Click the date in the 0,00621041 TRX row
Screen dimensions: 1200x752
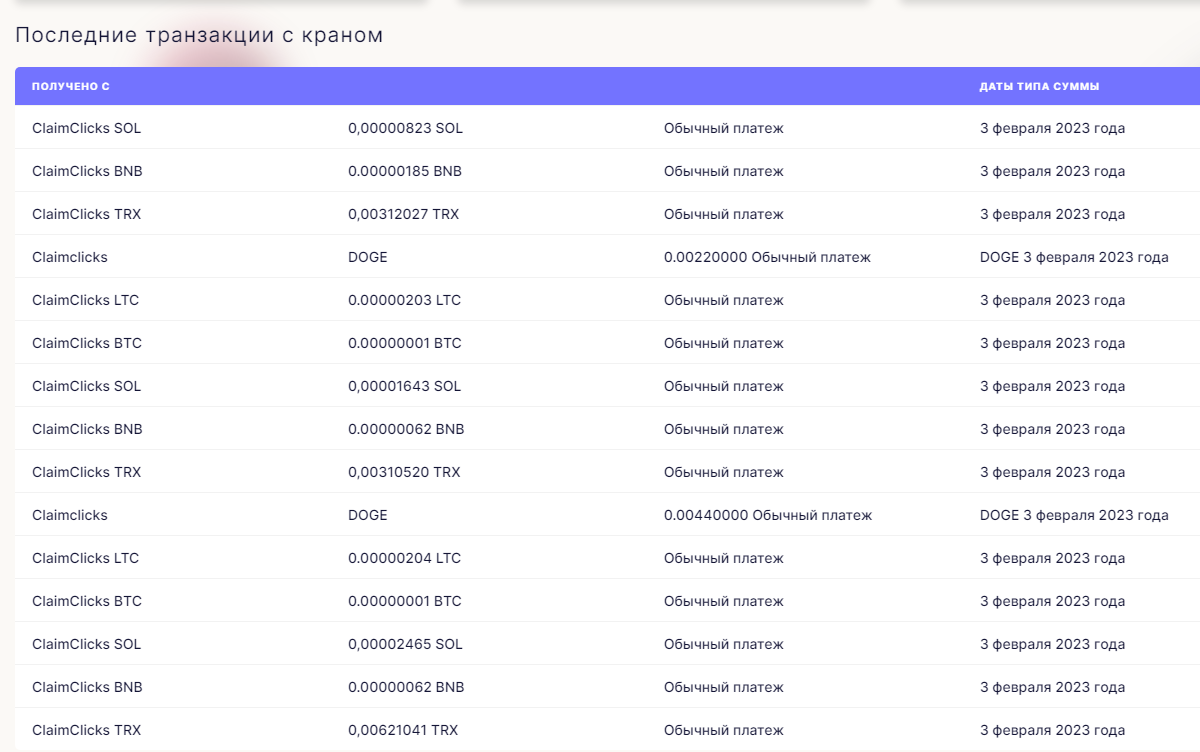pyautogui.click(x=1052, y=730)
